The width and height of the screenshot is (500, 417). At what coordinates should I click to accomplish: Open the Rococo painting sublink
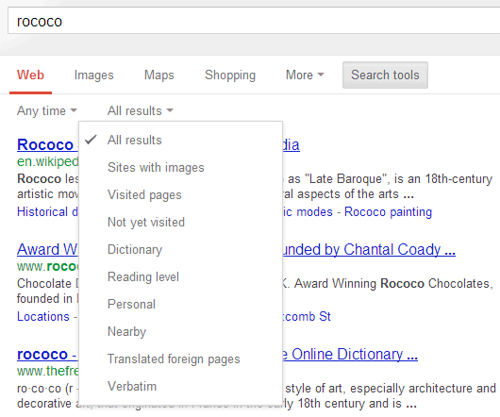(x=388, y=212)
